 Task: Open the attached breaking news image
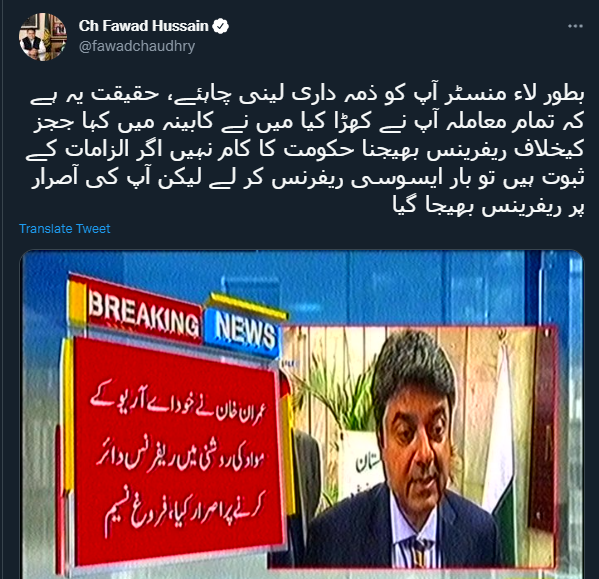[302, 414]
